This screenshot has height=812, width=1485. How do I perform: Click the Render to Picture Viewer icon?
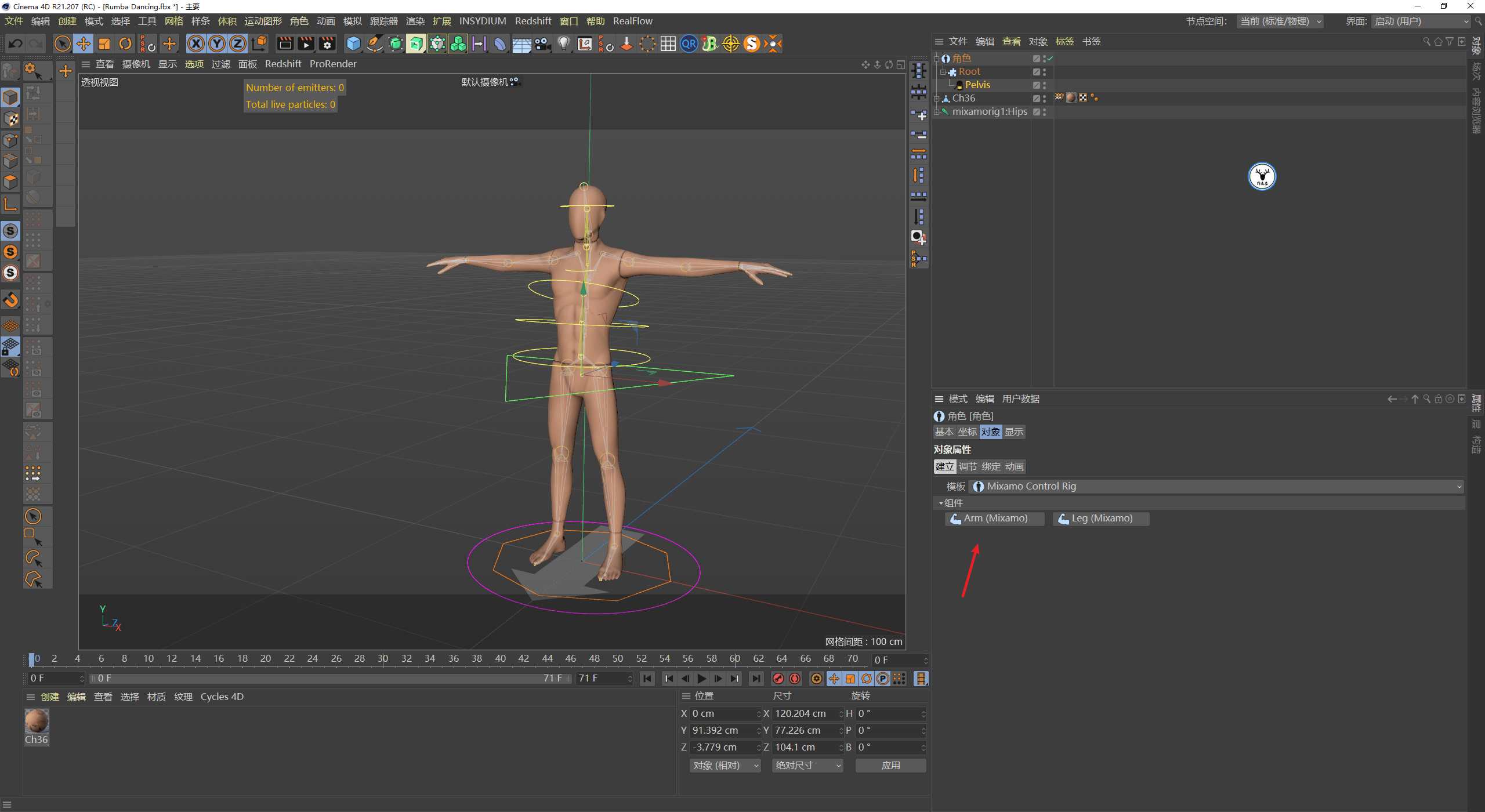point(306,43)
